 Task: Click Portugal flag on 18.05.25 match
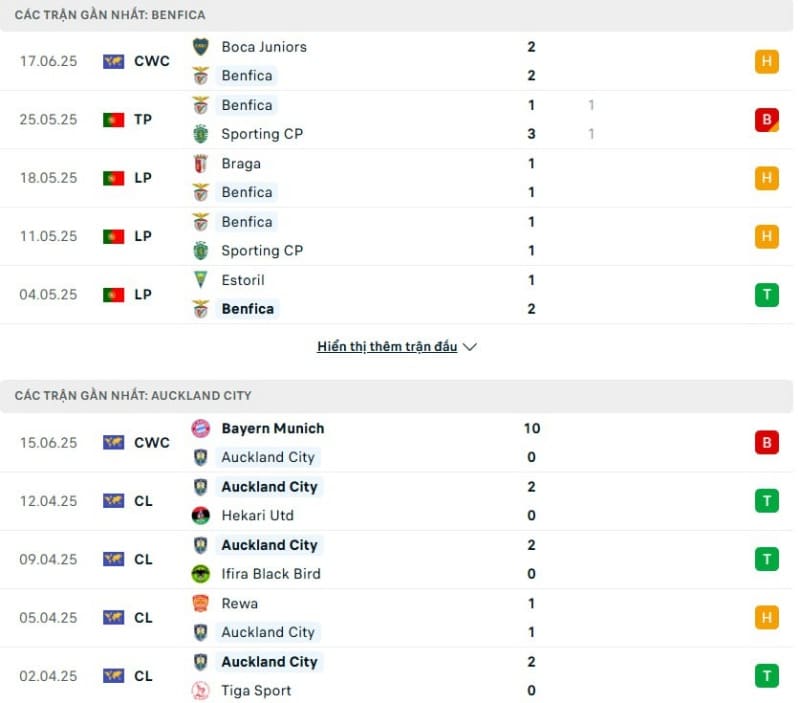pos(113,178)
